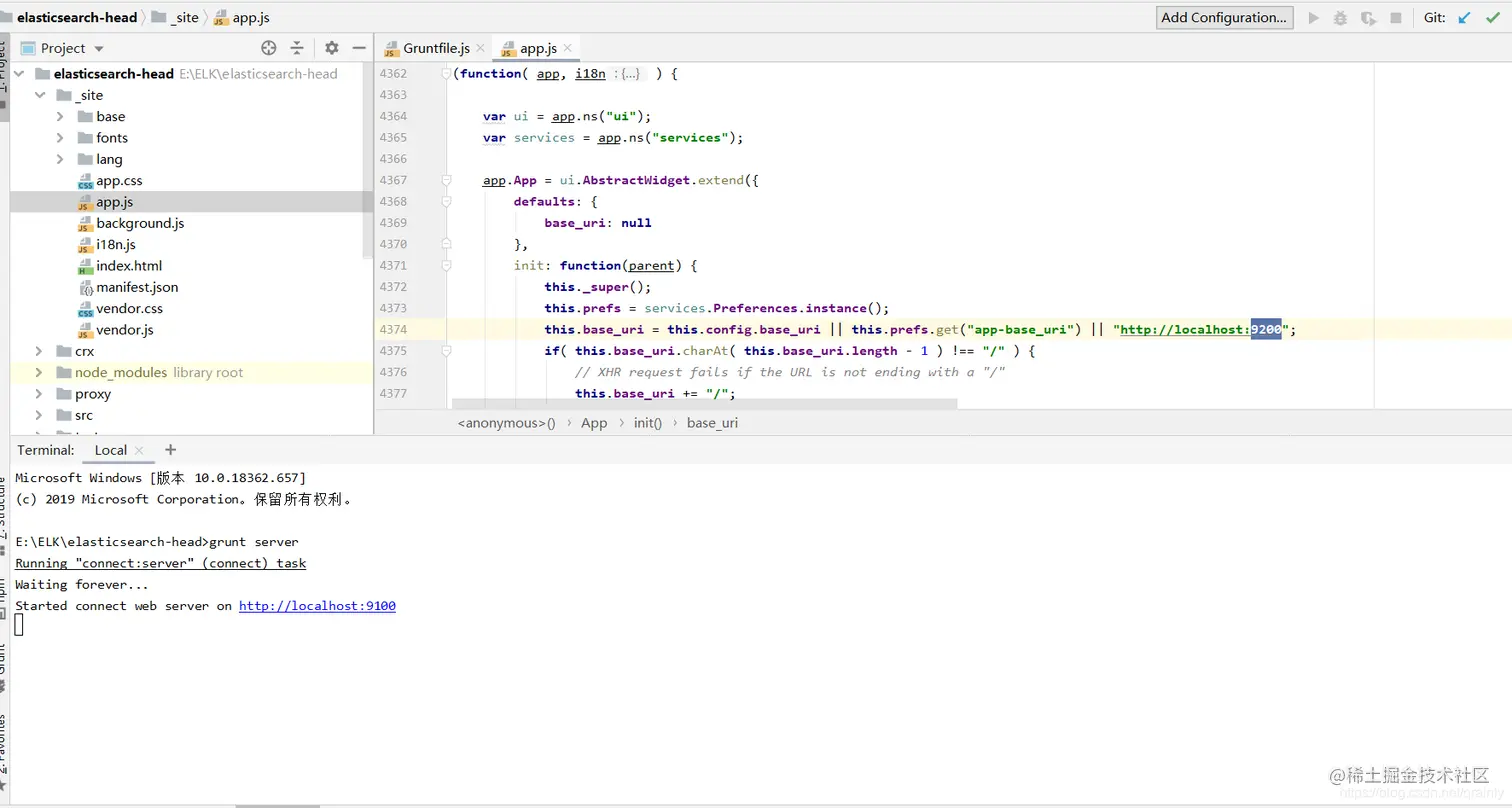Select index.html in project tree

129,266
